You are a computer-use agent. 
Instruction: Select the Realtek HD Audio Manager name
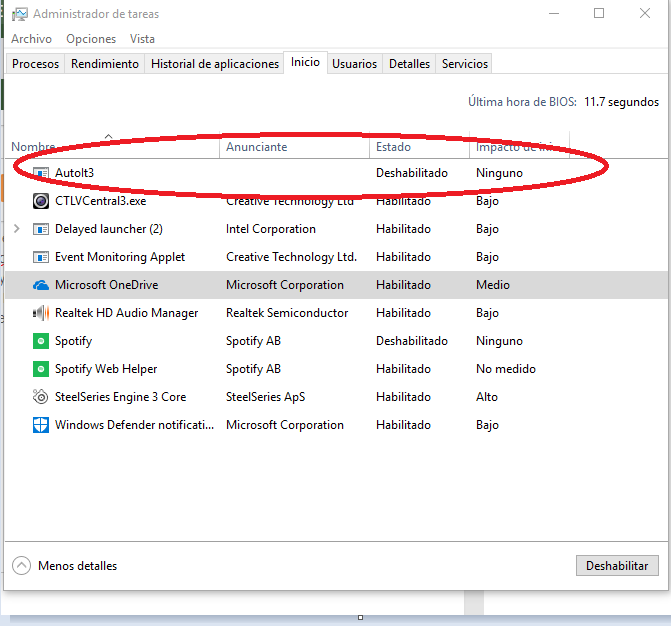coord(127,313)
